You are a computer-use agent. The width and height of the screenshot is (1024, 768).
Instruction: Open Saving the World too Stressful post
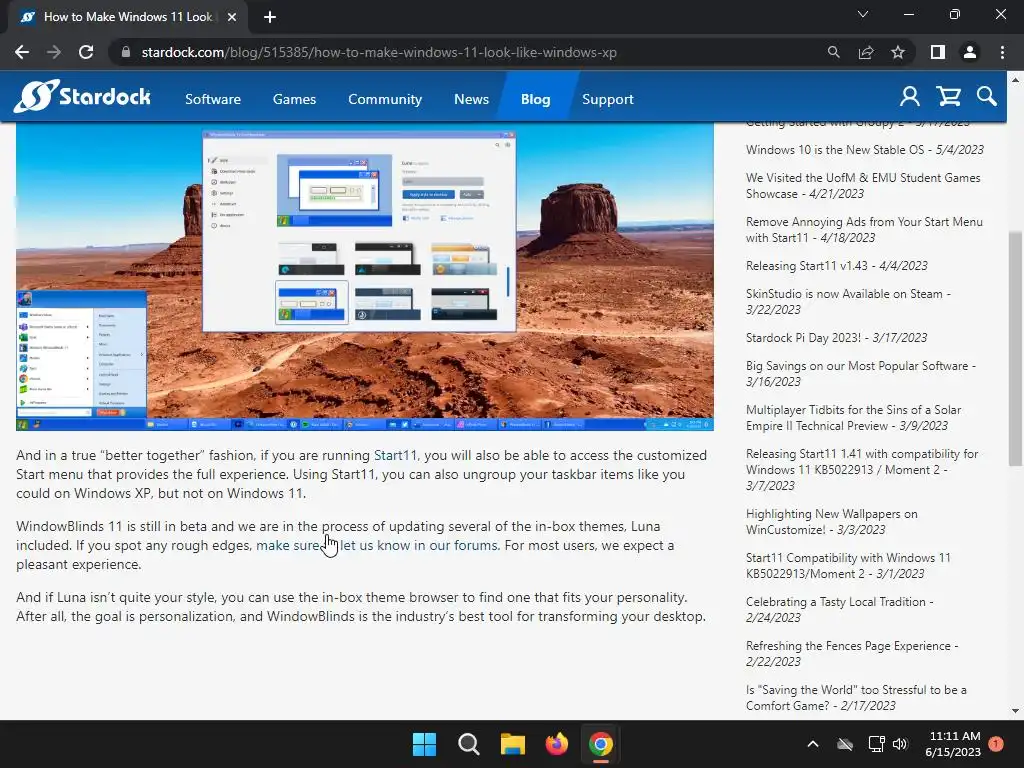pyautogui.click(x=856, y=697)
